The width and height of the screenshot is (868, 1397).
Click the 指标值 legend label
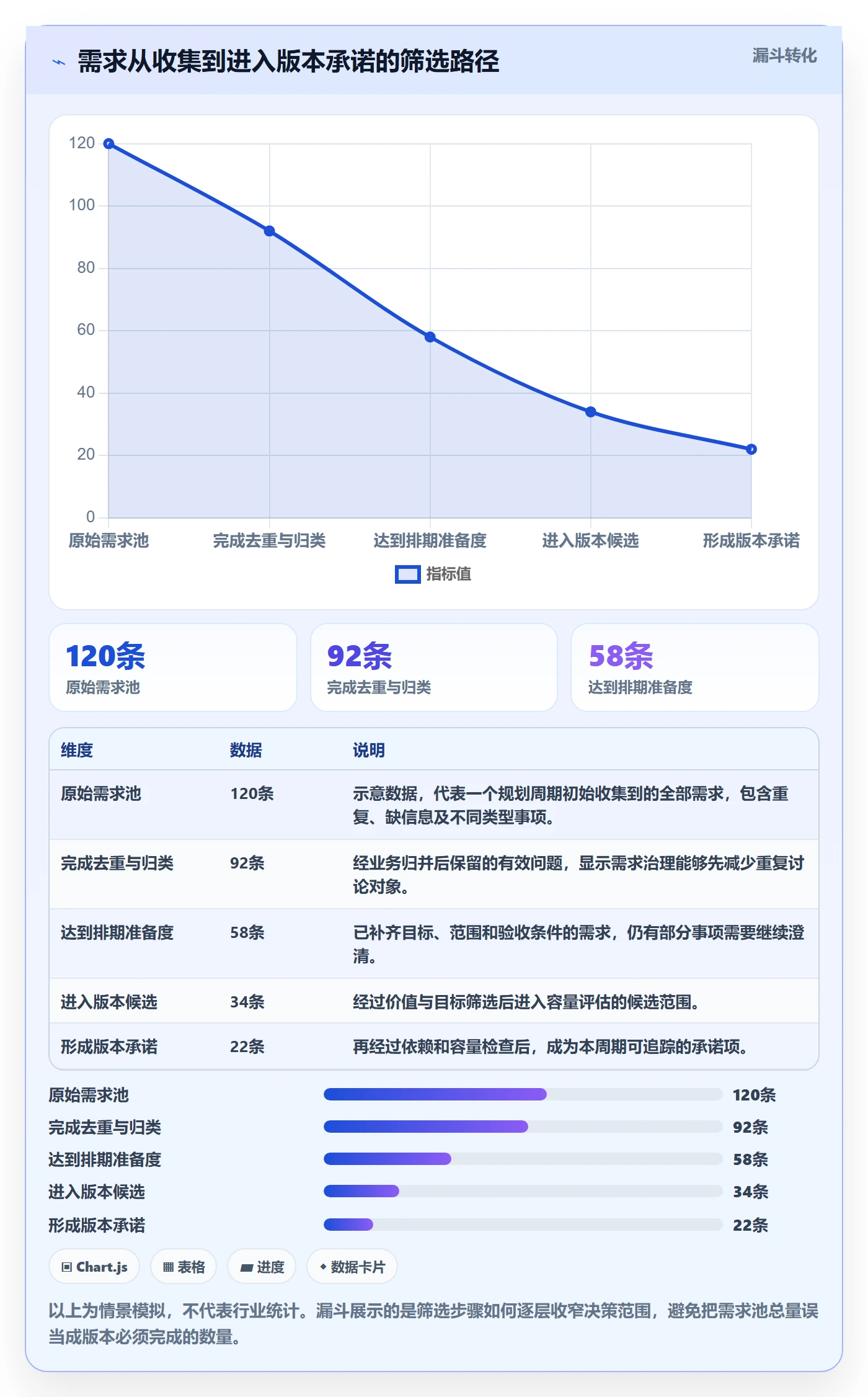pyautogui.click(x=448, y=574)
